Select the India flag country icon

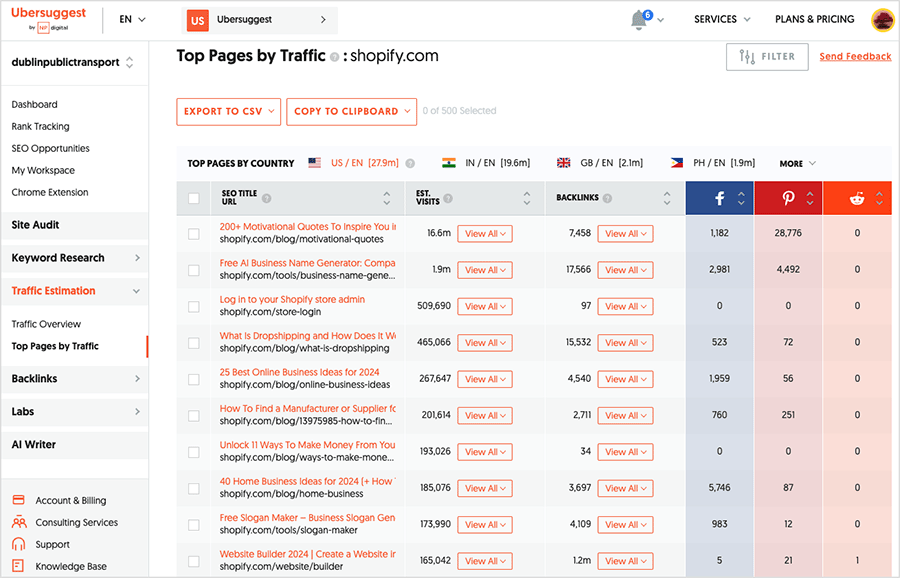coord(449,163)
